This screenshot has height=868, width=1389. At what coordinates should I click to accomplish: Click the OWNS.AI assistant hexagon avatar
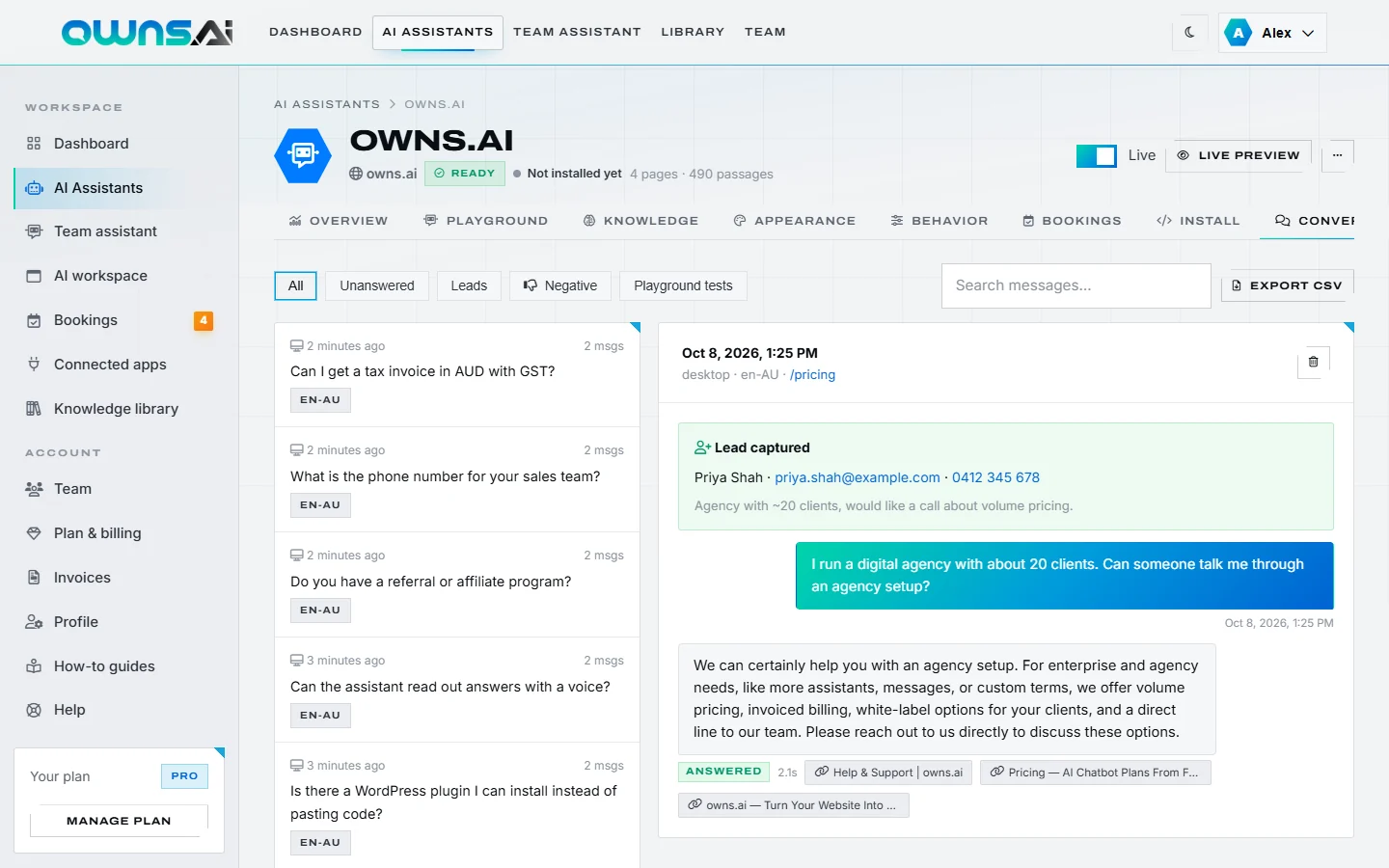pos(303,155)
